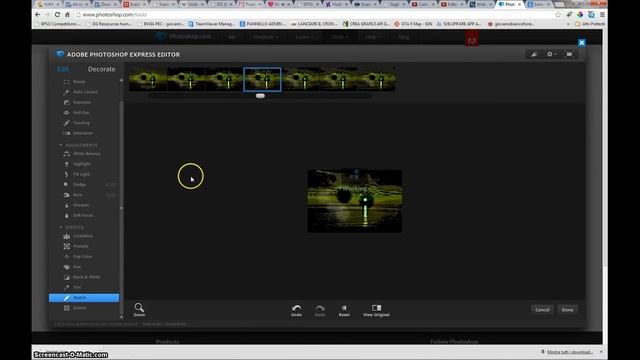640x360 pixels.
Task: Open the Help dropdown on Photoshop.com nav
Action: 373,37
